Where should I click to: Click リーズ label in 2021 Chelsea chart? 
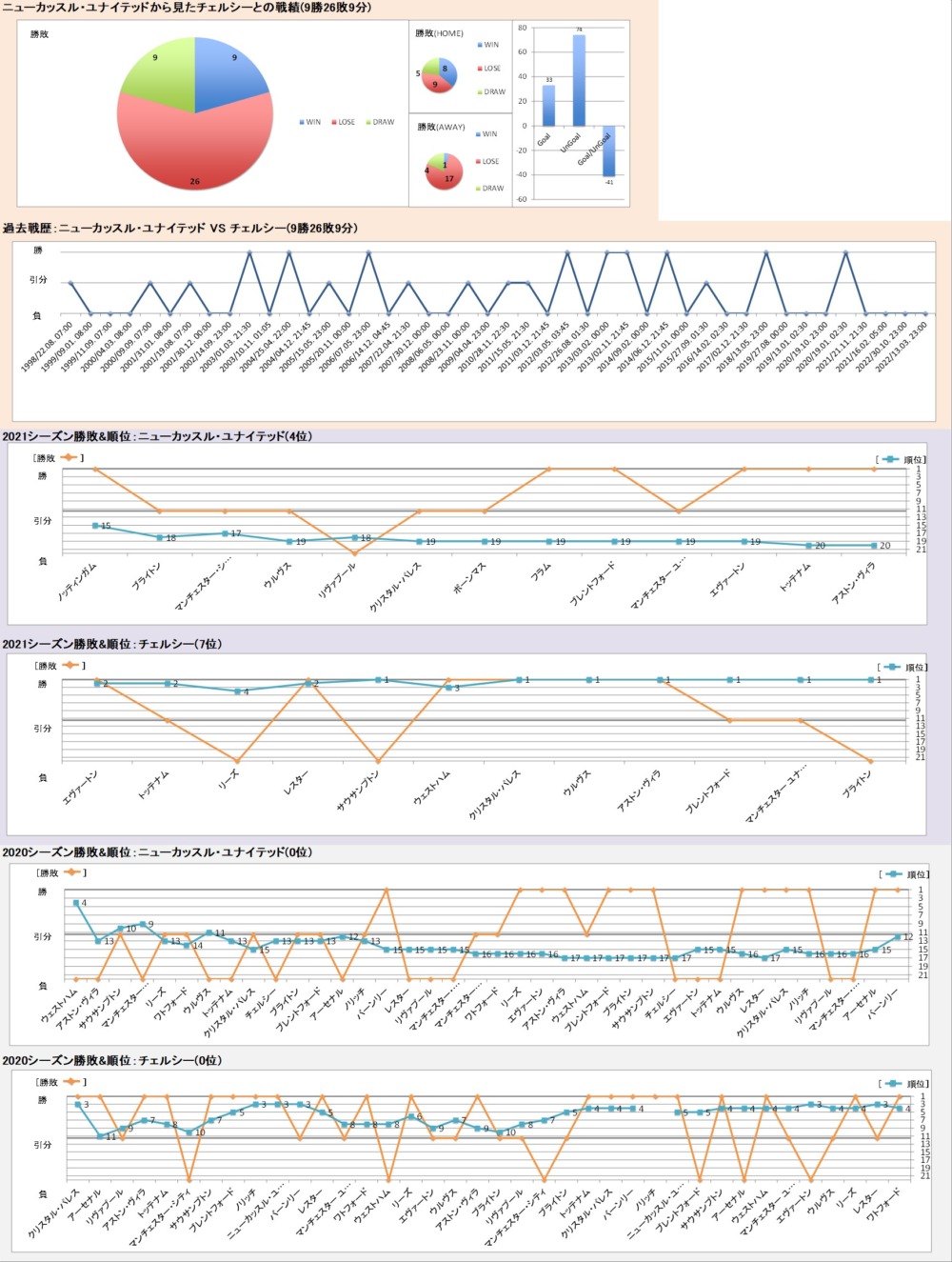point(228,778)
